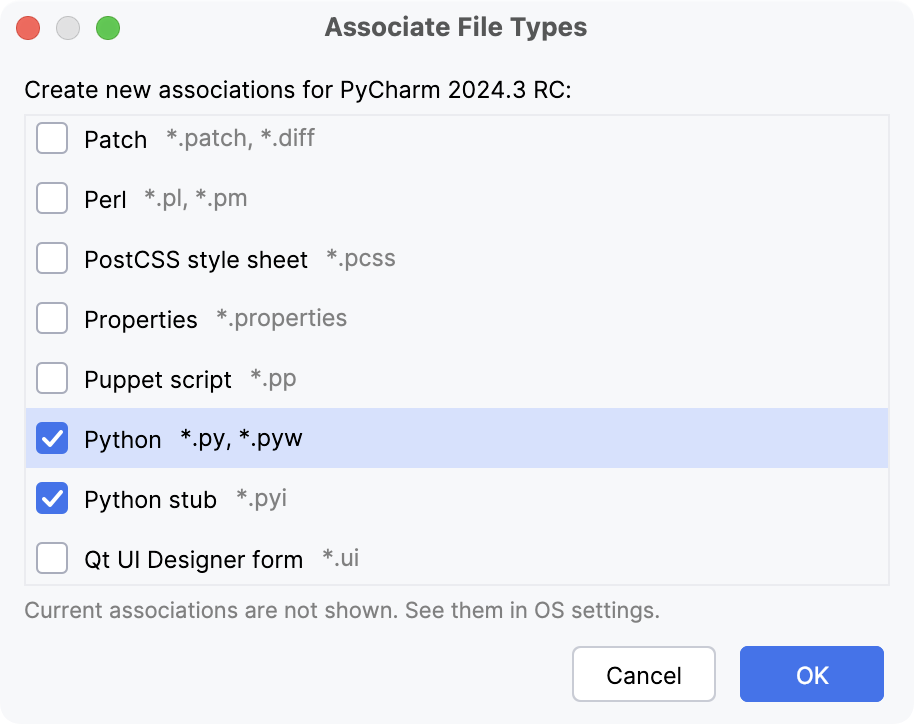Check the PostCSS style sheet association
Screen dimensions: 914x724
tap(52, 258)
